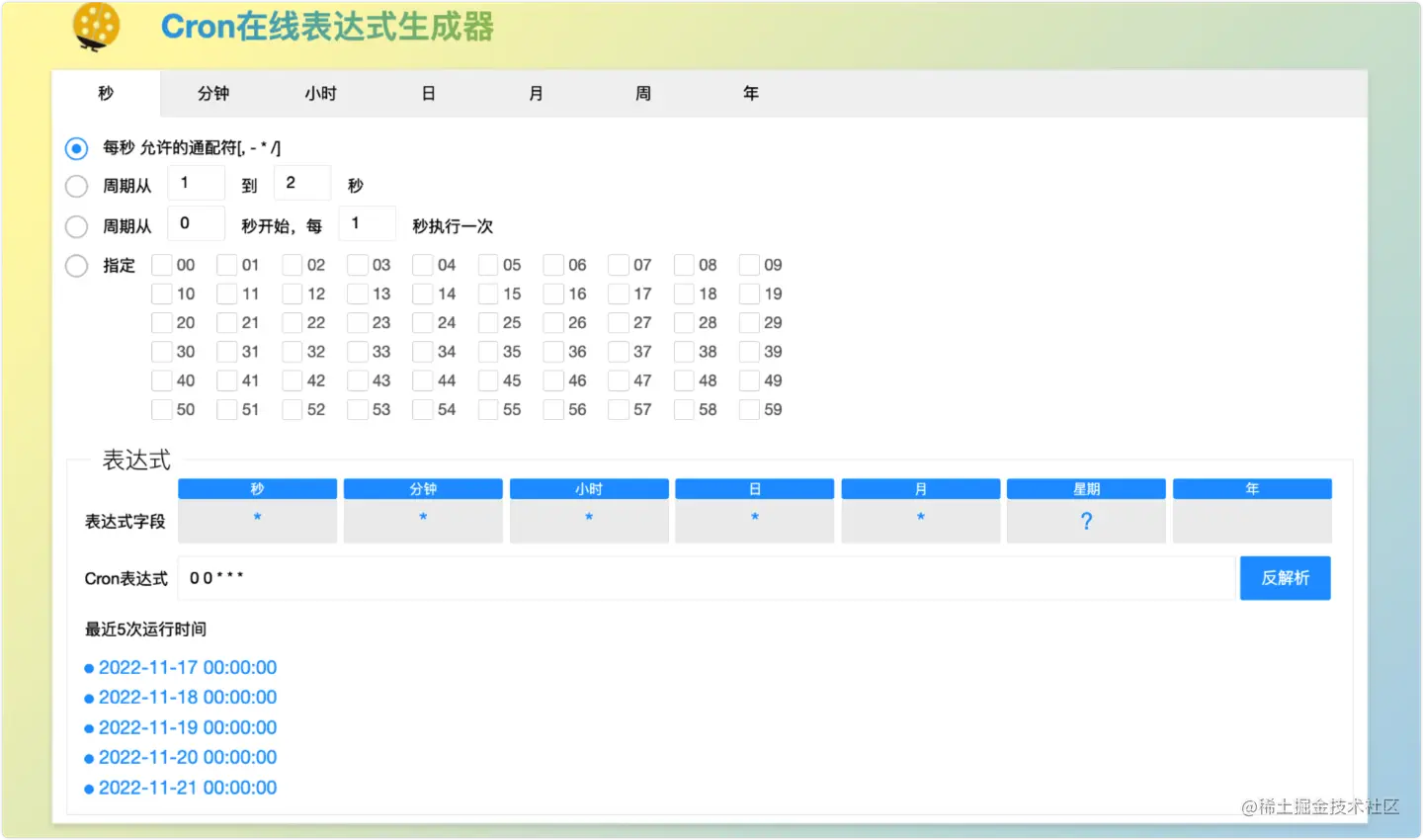Open the 日 tab
The image size is (1423, 840).
429,93
